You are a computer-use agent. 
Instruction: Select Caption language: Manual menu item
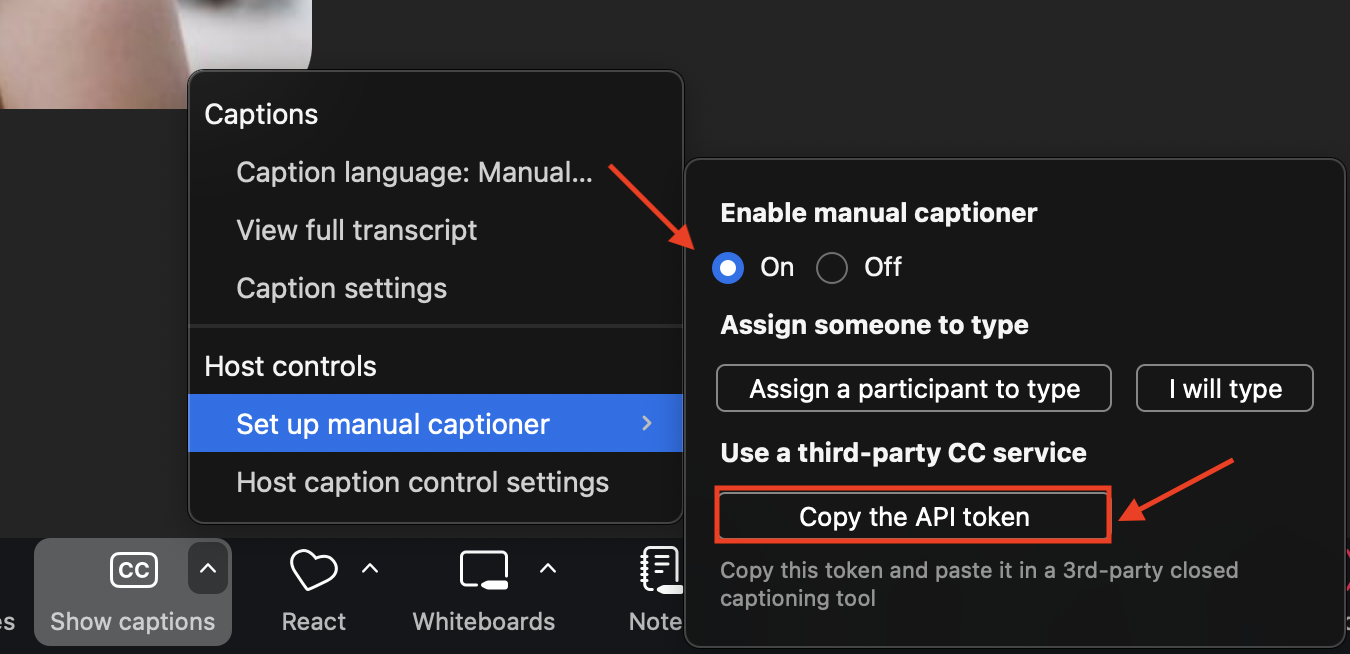[414, 172]
